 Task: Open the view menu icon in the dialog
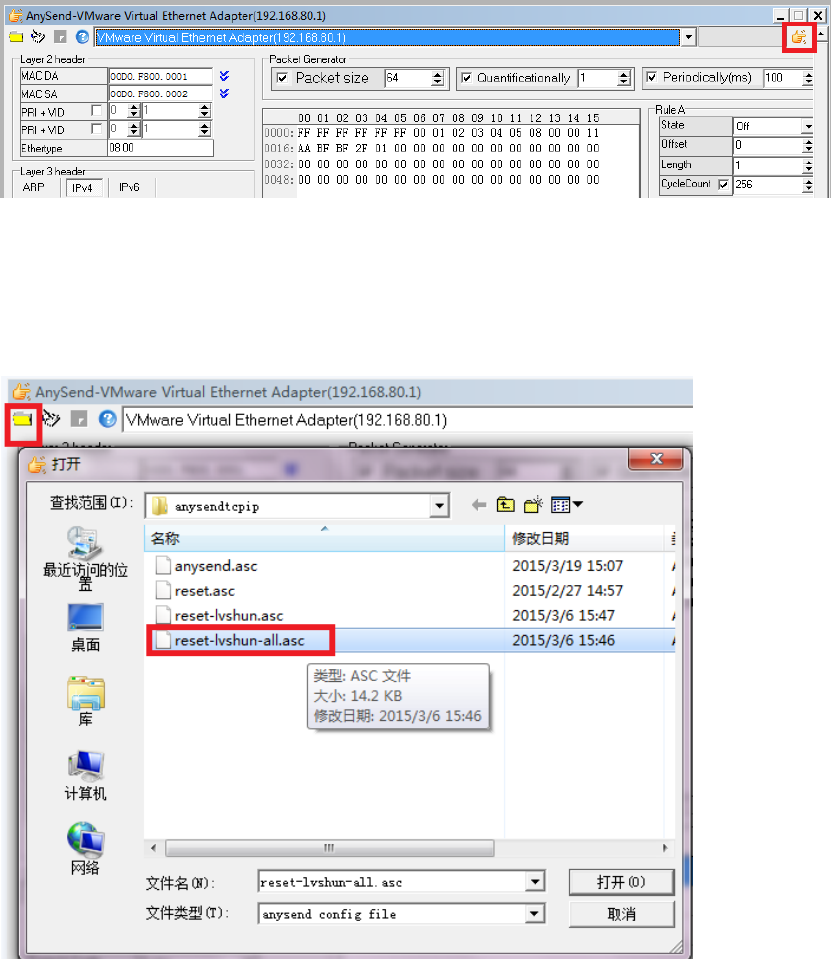click(567, 505)
